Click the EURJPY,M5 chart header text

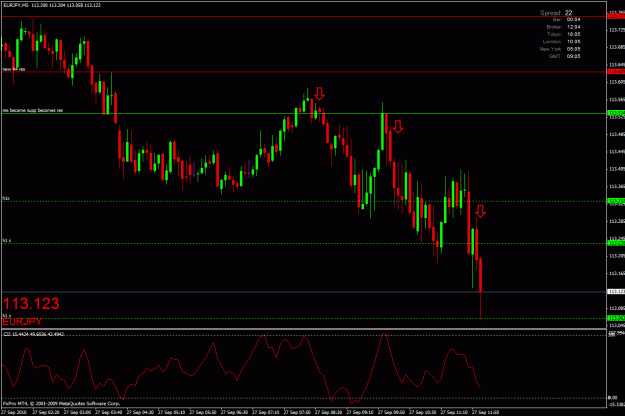coord(52,5)
